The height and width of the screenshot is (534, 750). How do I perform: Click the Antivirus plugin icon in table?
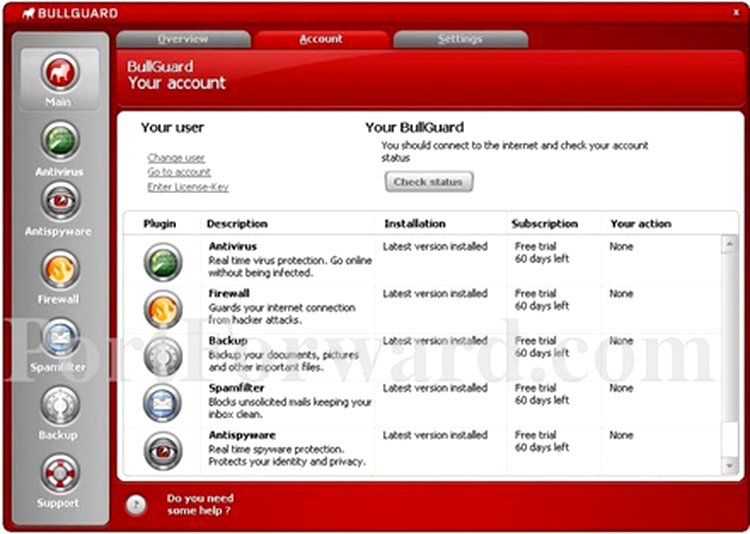coord(163,262)
